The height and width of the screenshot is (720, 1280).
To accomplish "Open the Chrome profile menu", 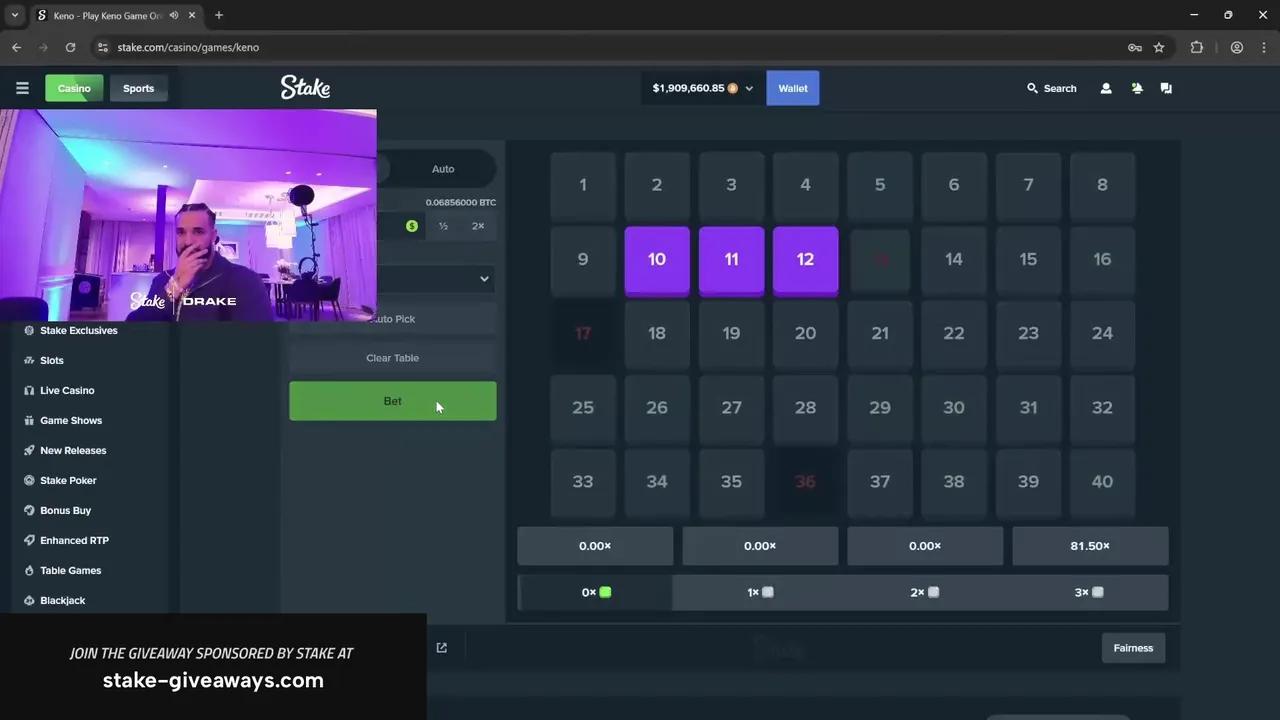I will tap(1237, 47).
